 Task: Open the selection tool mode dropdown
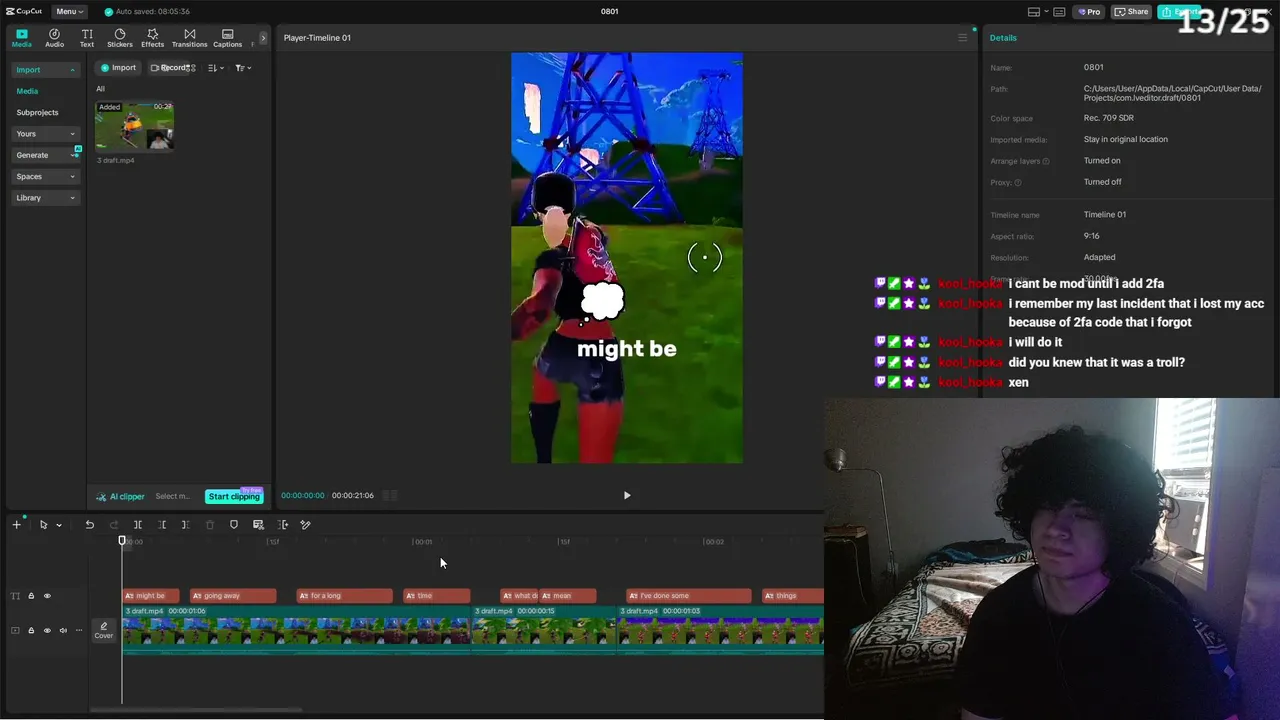click(59, 525)
